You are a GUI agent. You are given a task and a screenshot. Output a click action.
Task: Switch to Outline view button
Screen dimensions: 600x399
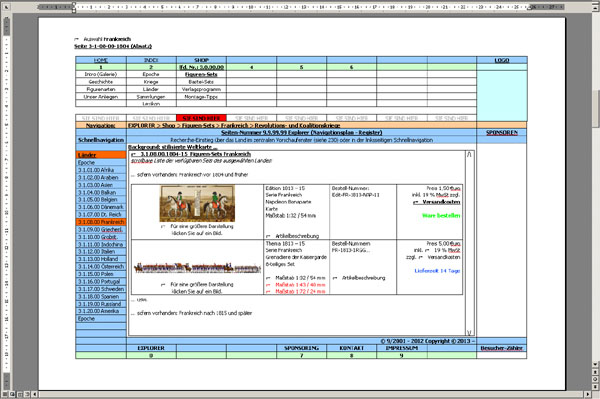click(27, 394)
